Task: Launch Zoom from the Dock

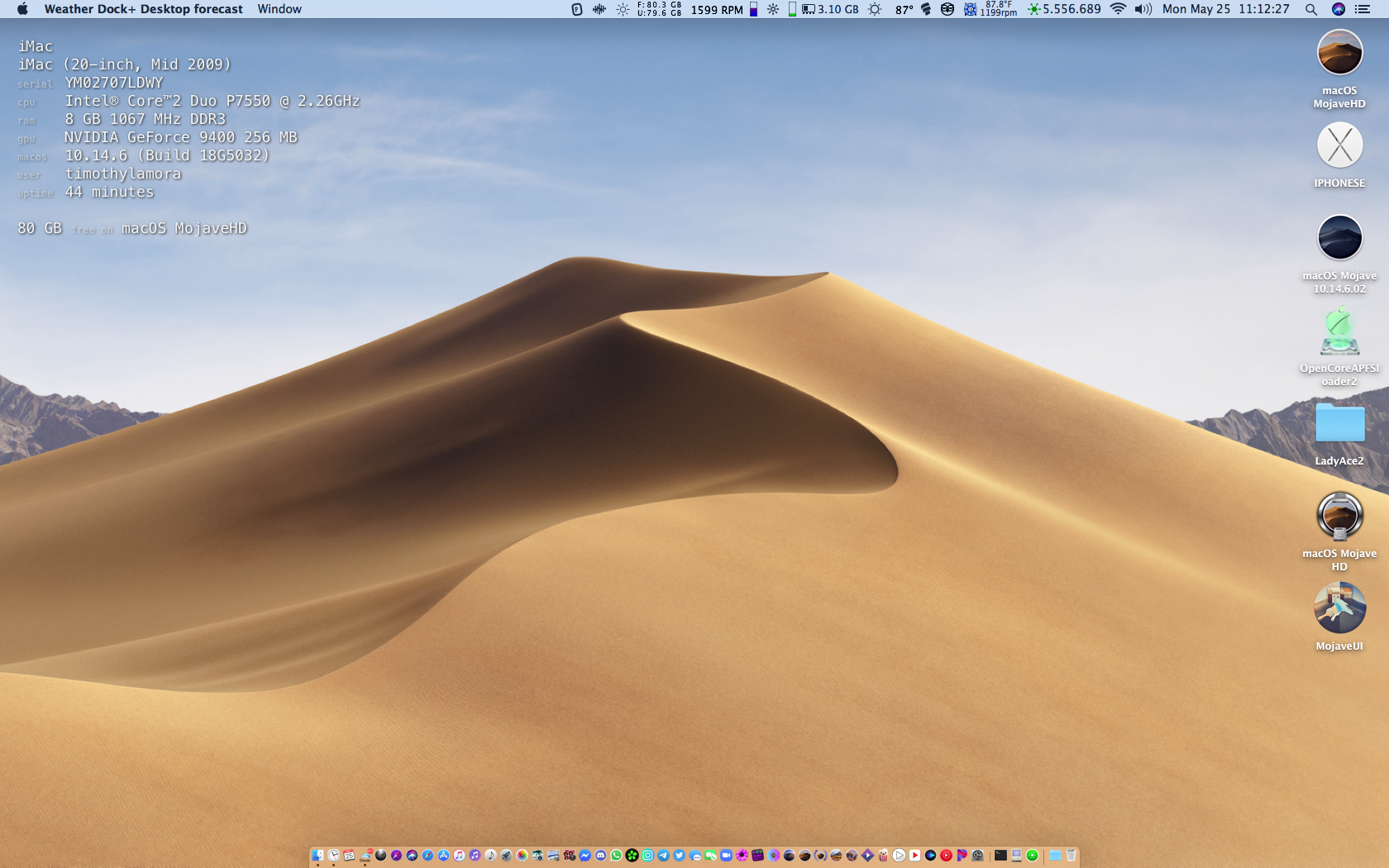Action: [727, 856]
